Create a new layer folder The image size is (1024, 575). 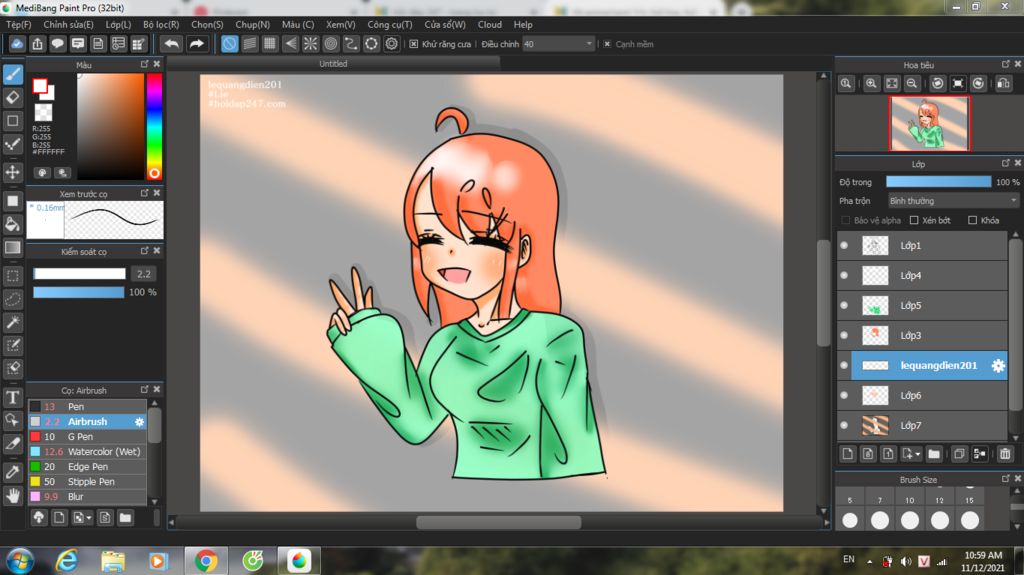click(934, 453)
